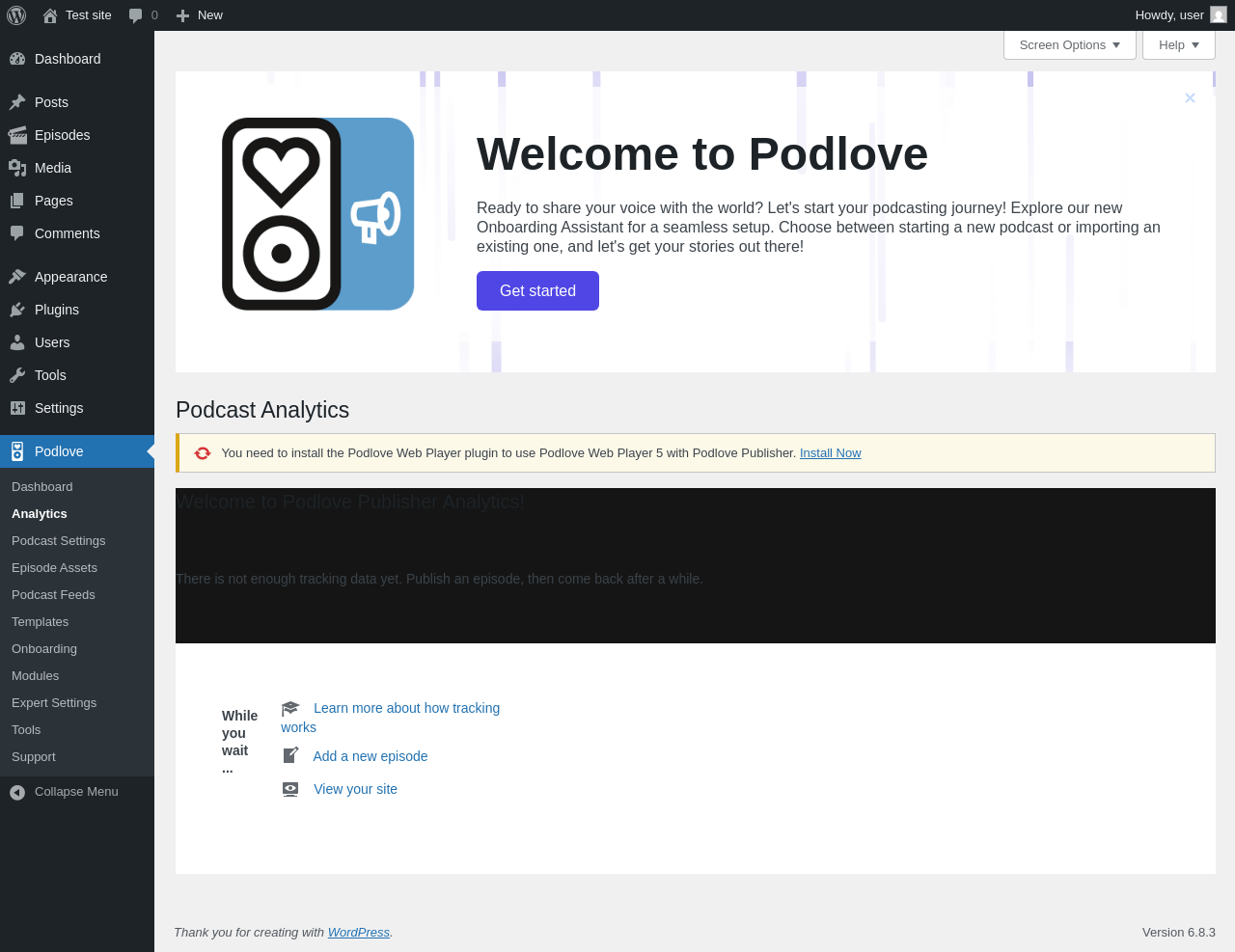Image resolution: width=1235 pixels, height=952 pixels.
Task: Click the Get started button
Action: [537, 291]
